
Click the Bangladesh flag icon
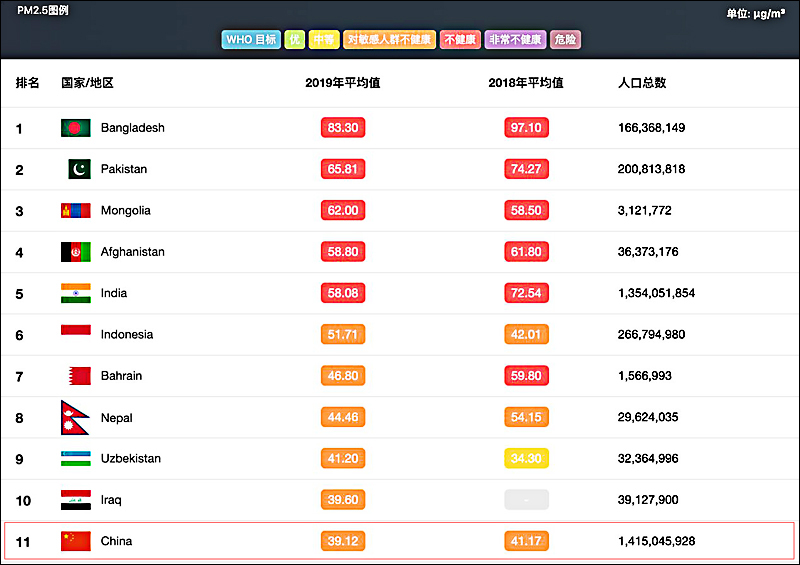[76, 128]
